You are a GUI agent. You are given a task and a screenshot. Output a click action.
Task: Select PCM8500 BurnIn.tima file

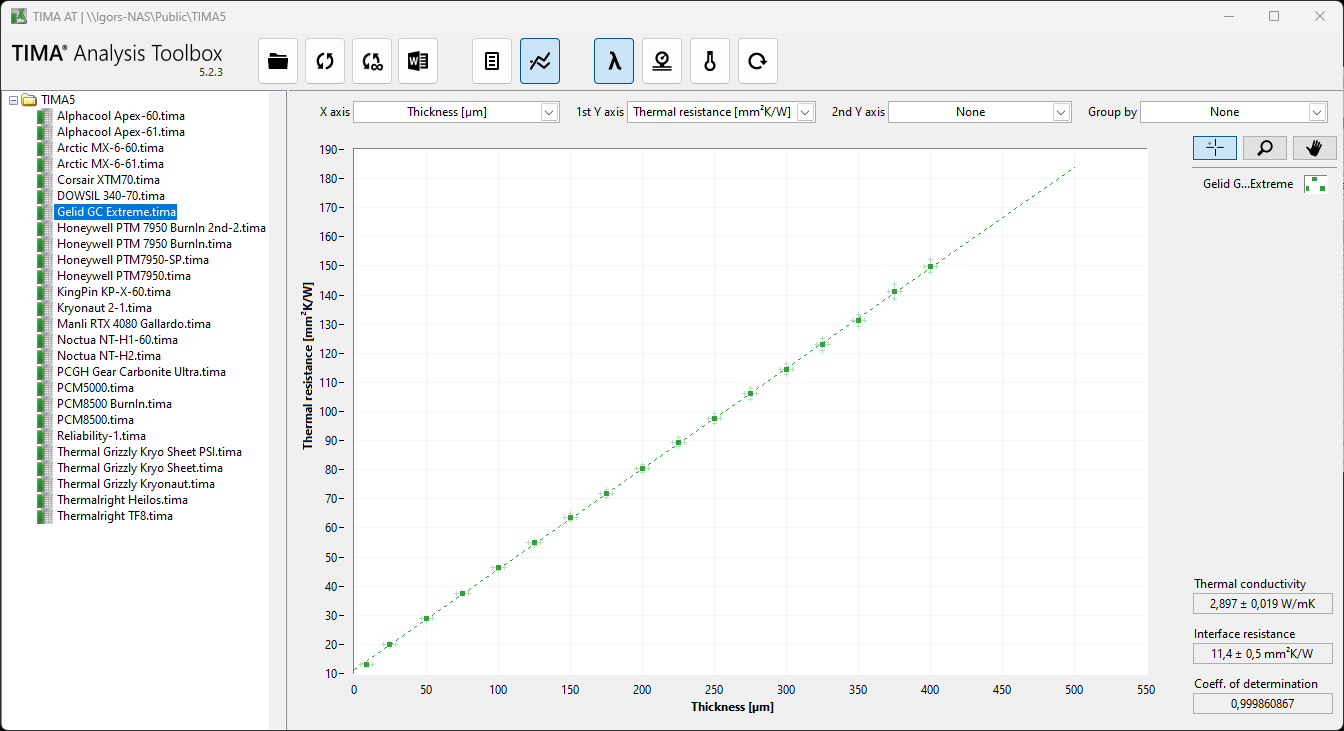point(114,404)
